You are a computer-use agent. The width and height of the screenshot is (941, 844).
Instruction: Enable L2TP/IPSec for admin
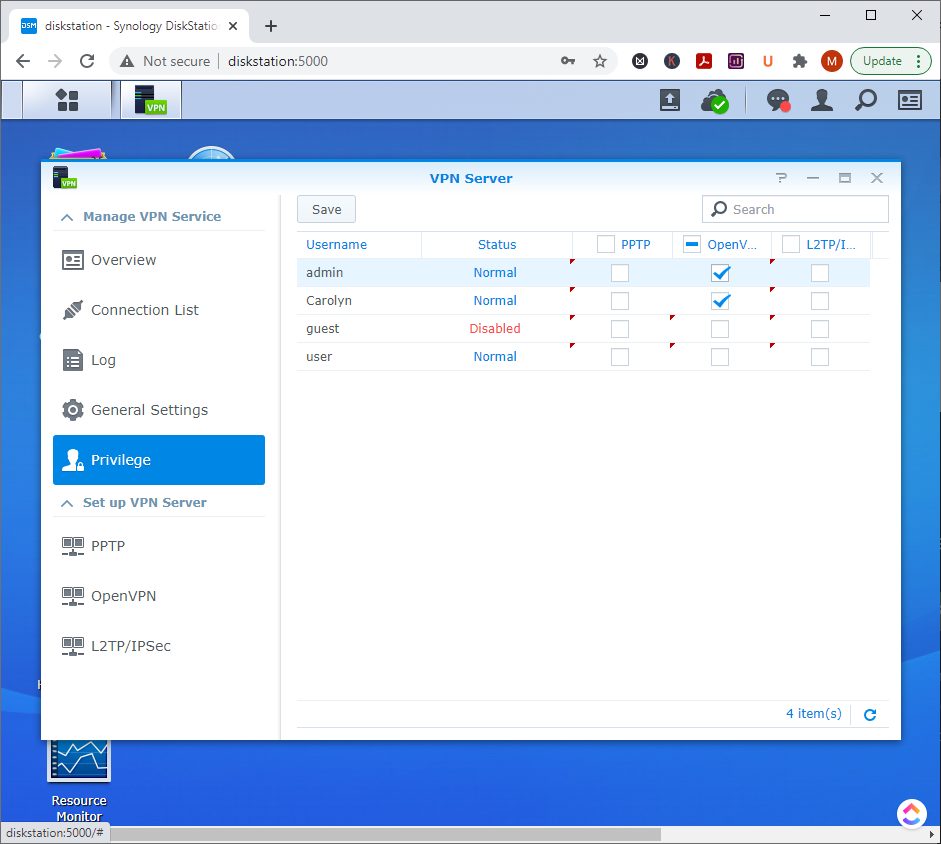coord(820,273)
